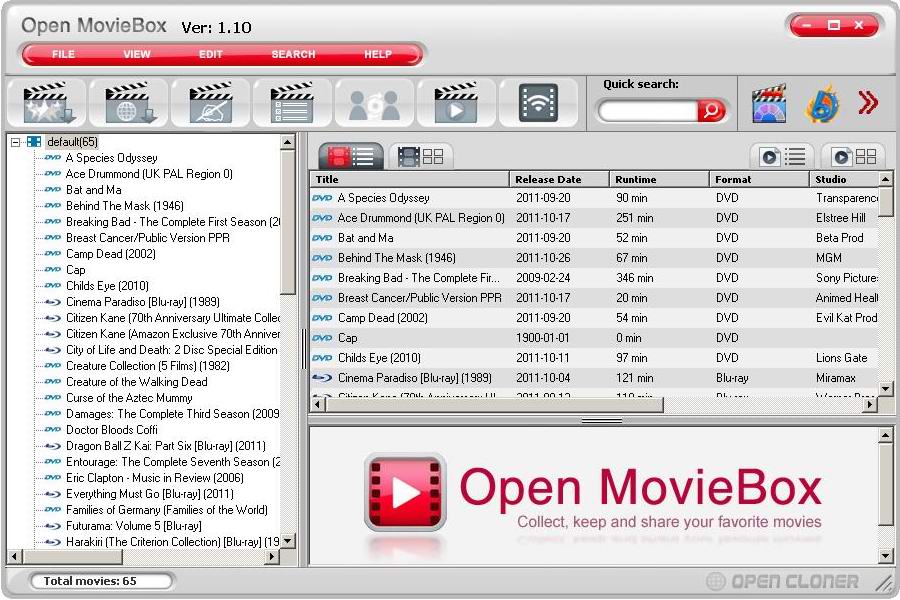
Task: Click the tree panel horizontal scrollbar thumb
Action: point(73,556)
